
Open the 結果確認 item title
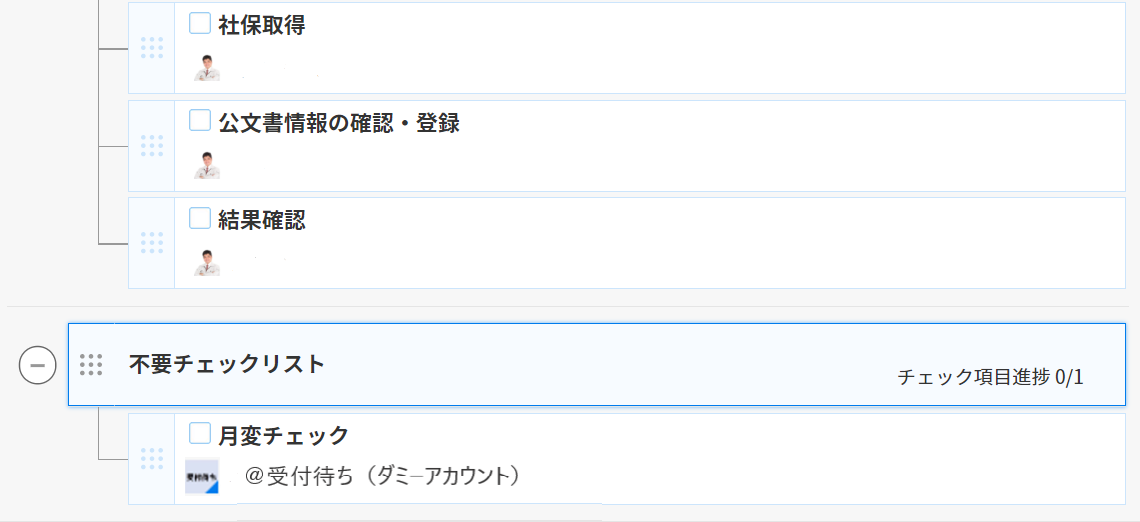[x=262, y=220]
